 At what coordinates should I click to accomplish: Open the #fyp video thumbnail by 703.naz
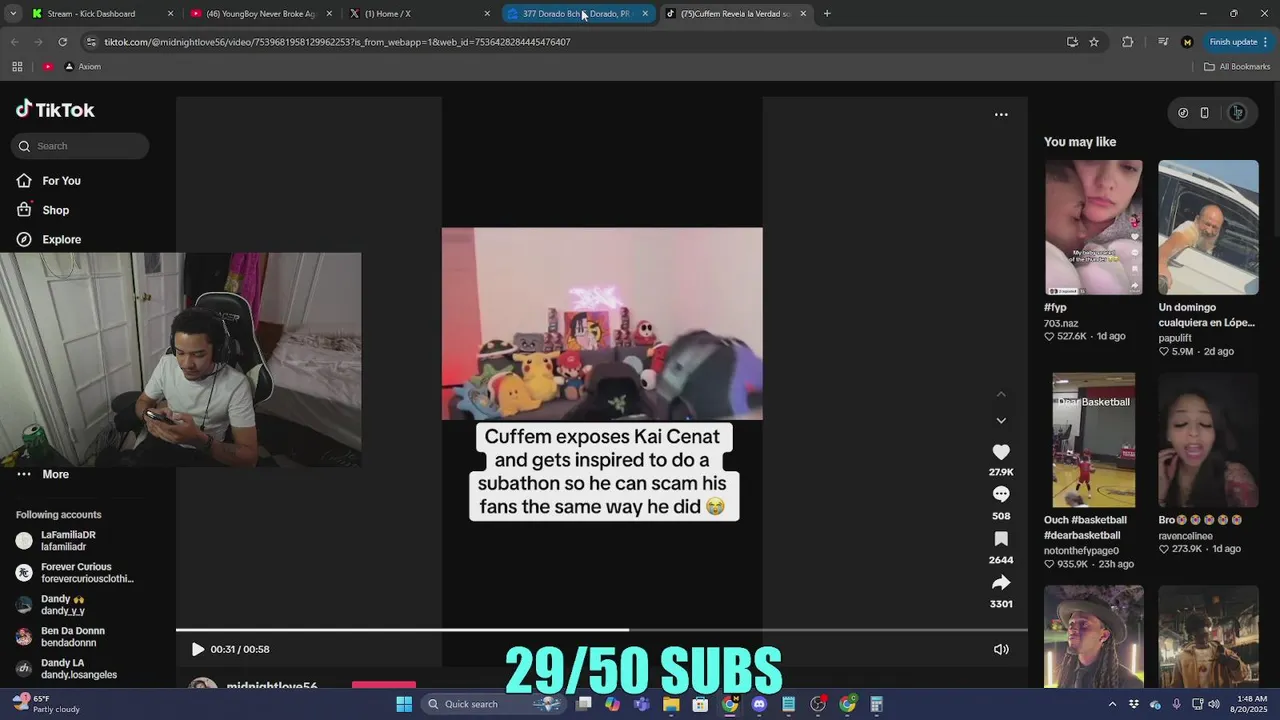[x=1093, y=227]
